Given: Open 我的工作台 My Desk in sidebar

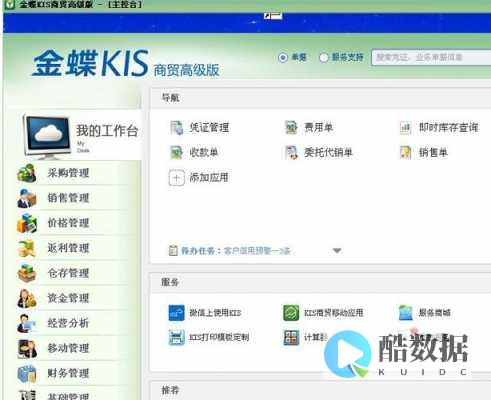Looking at the screenshot, I should [x=80, y=136].
